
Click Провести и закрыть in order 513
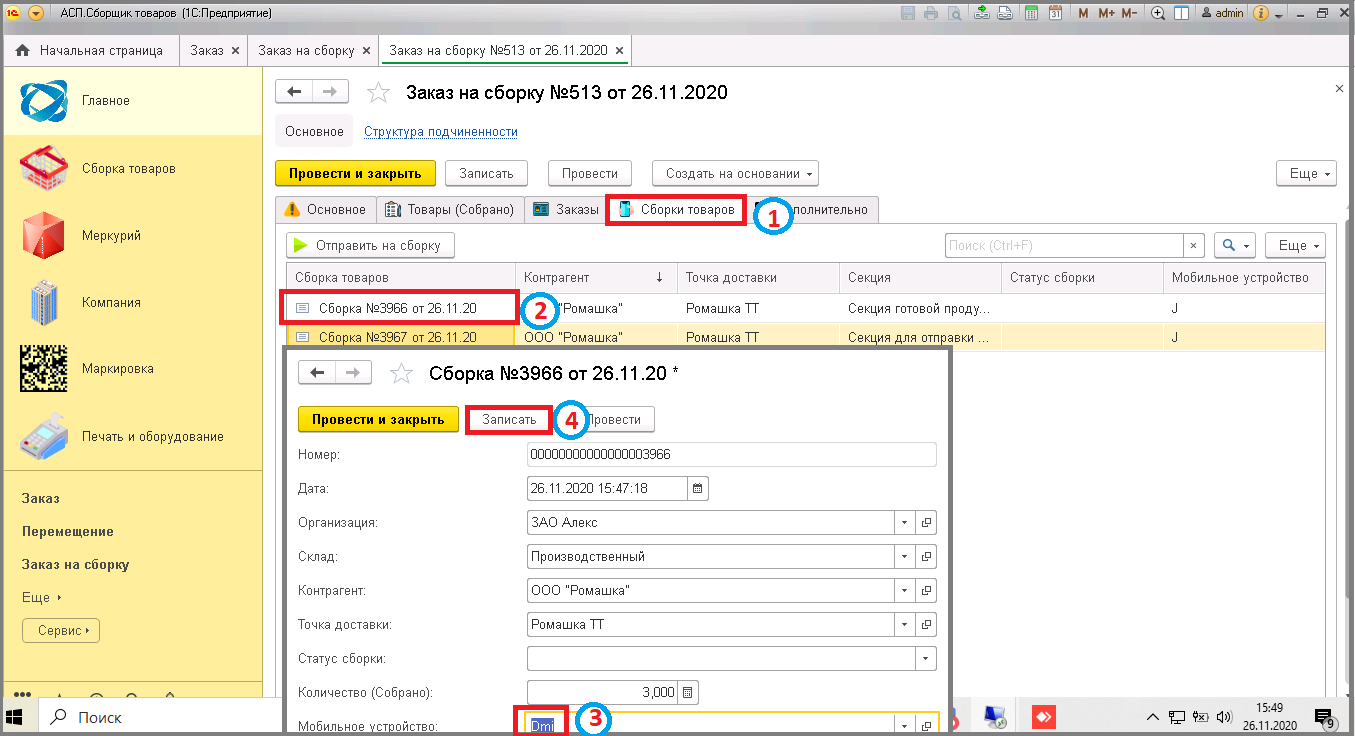355,173
